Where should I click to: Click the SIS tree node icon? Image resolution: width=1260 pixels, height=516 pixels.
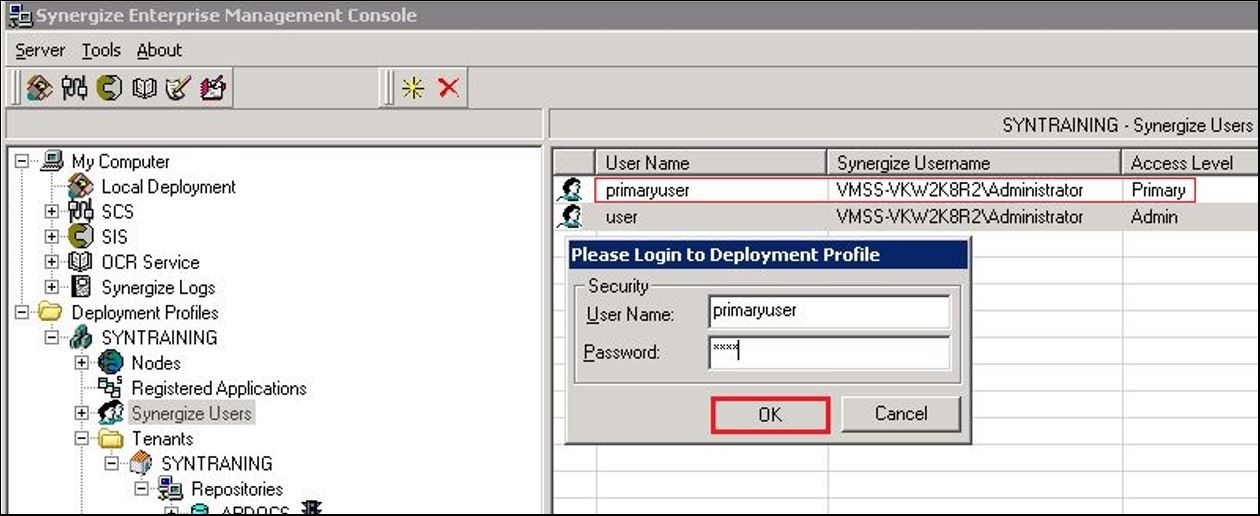82,237
